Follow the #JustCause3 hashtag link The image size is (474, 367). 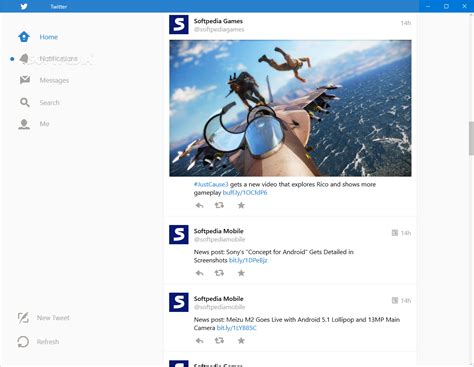211,184
